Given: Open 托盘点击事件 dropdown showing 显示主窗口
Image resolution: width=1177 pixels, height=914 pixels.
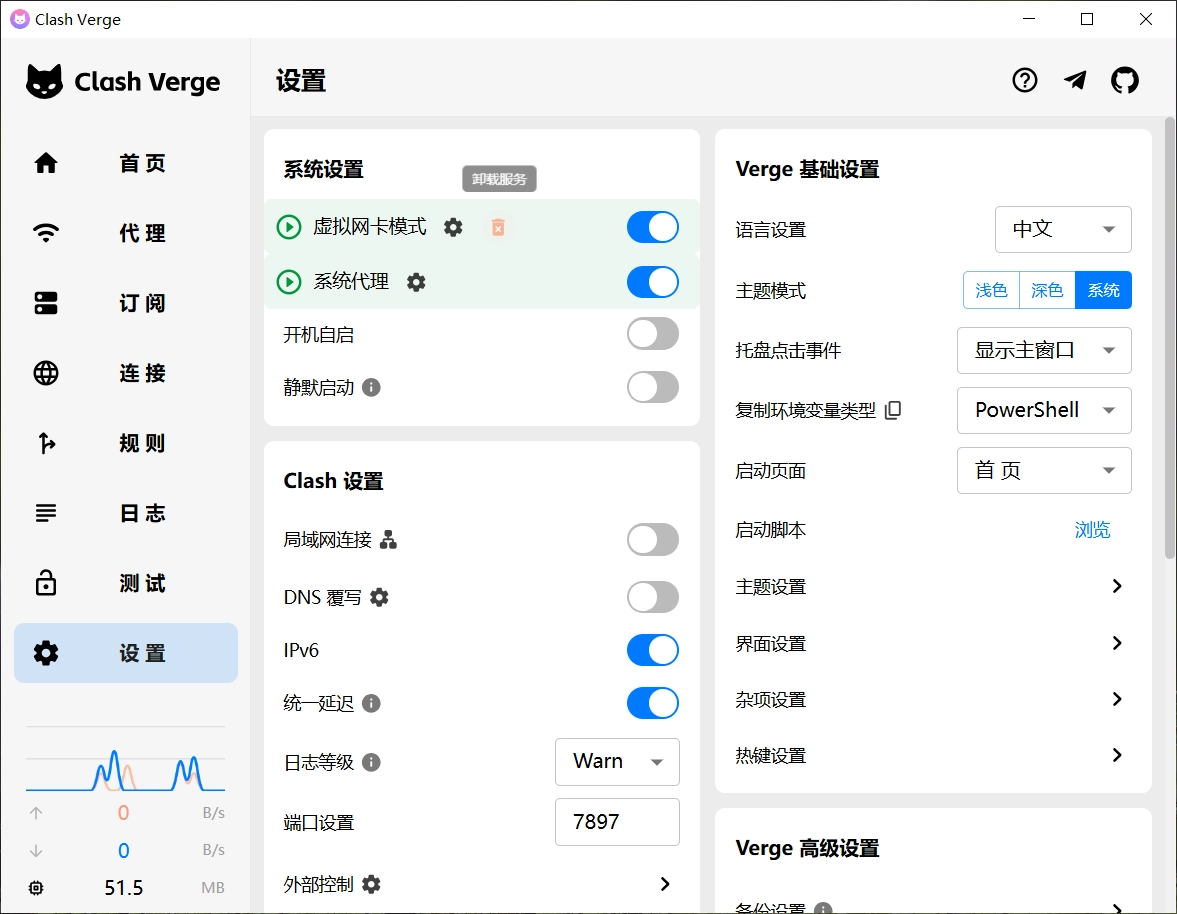Looking at the screenshot, I should (1044, 350).
